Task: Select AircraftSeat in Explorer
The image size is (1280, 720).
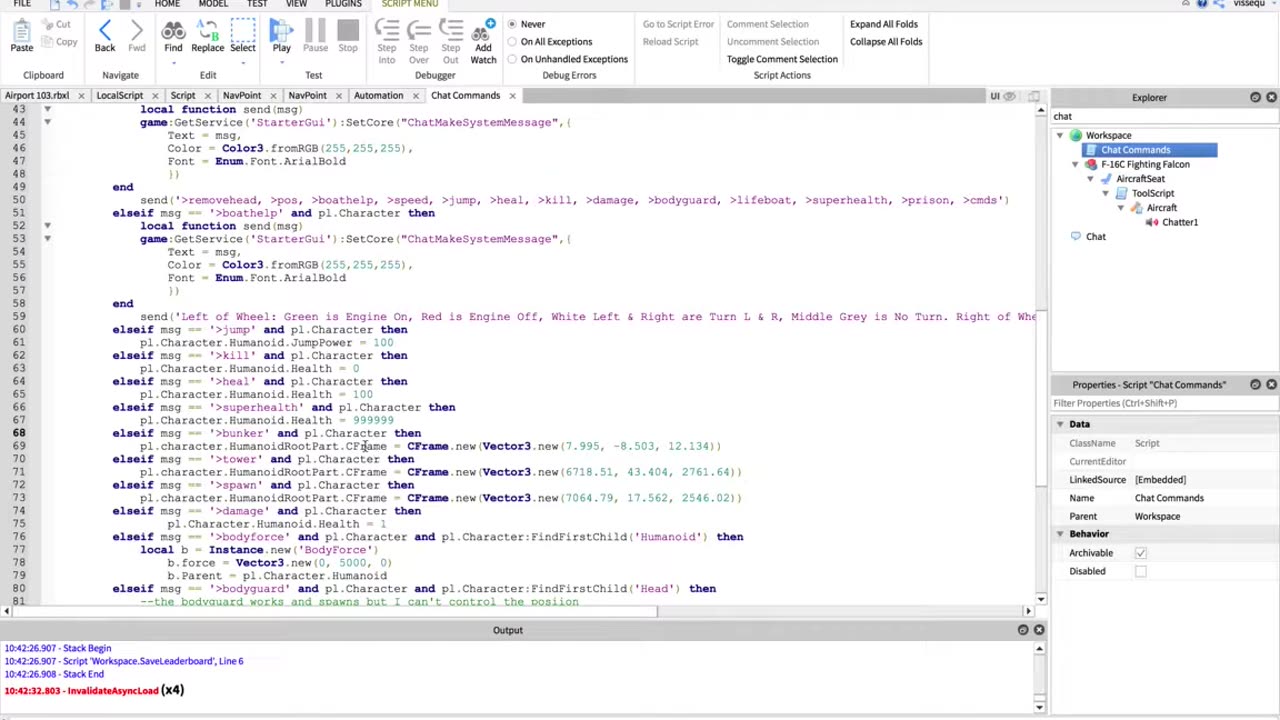Action: pyautogui.click(x=1140, y=178)
